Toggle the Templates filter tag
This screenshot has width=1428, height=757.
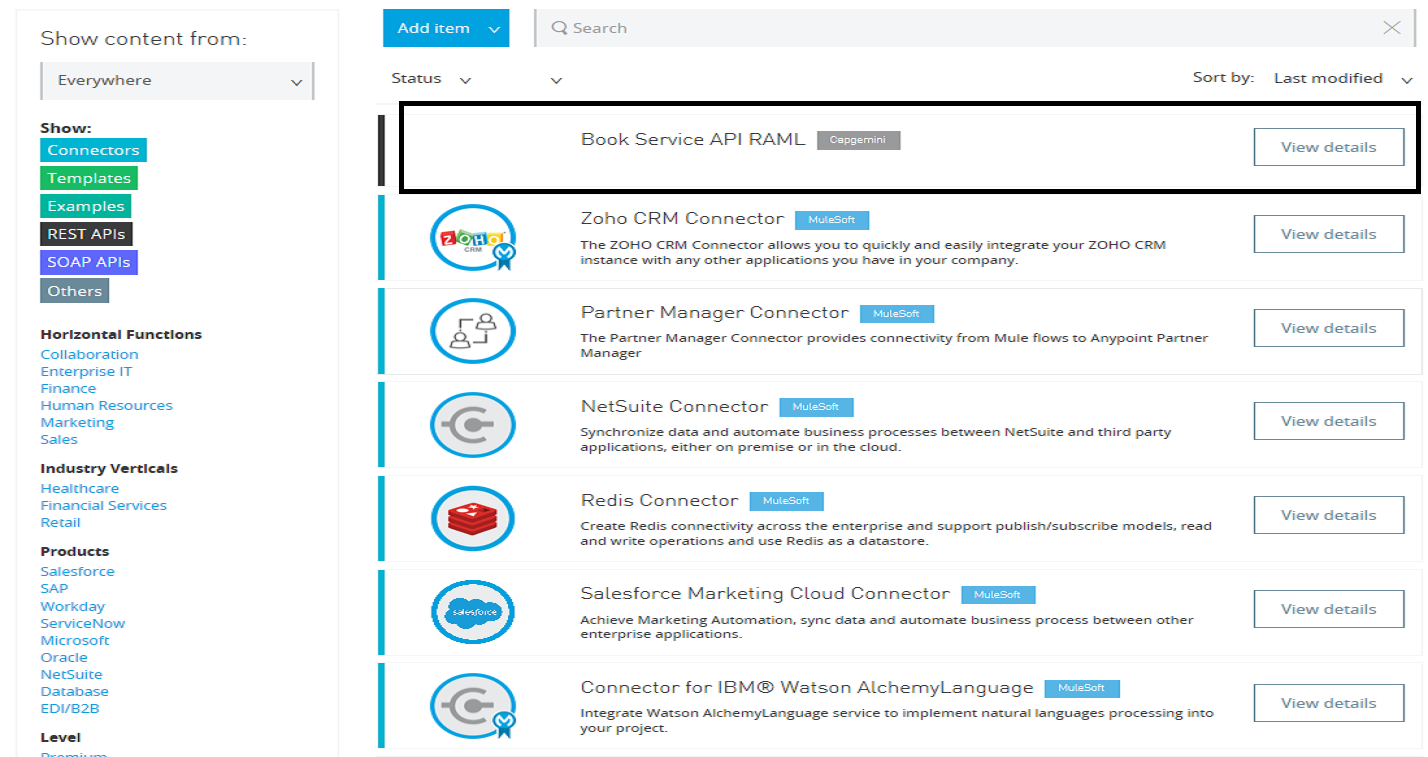[x=89, y=178]
